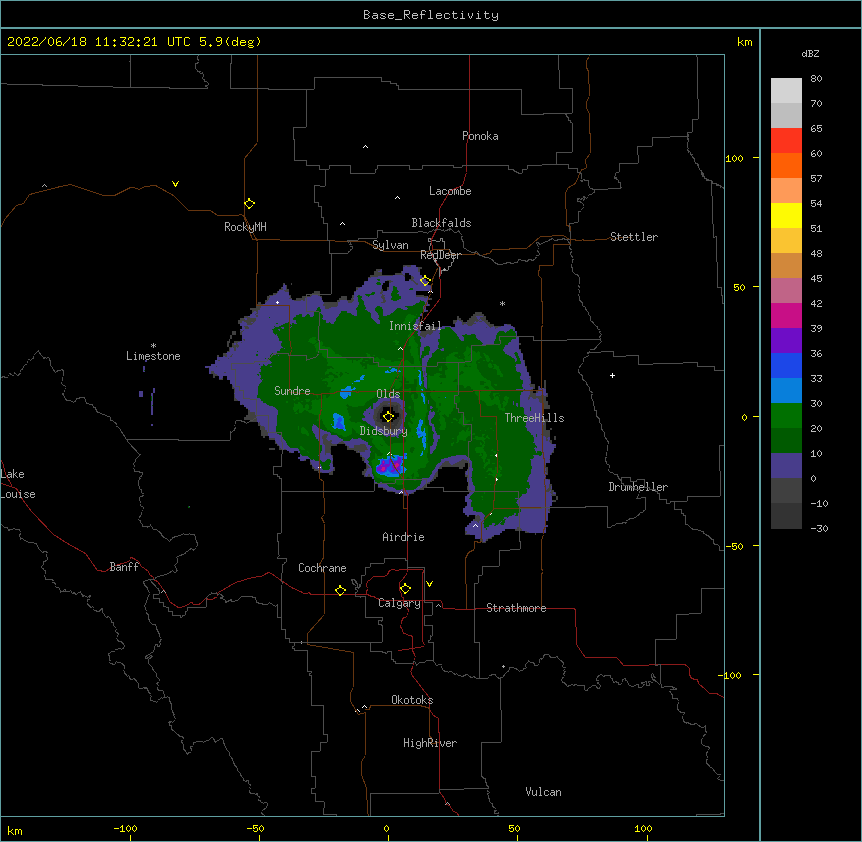862x842 pixels.
Task: Click the blue 36 dBZ legend swatch
Action: (x=786, y=365)
